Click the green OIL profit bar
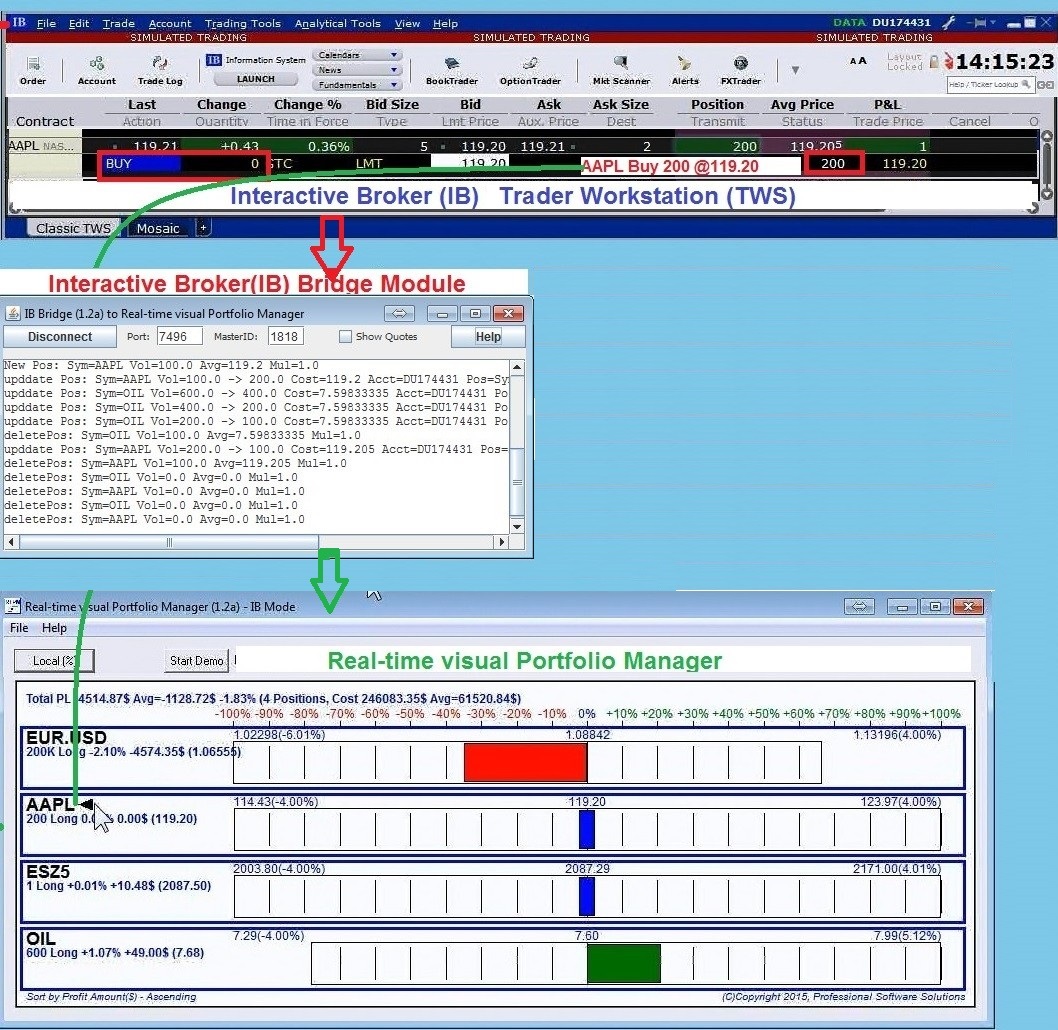This screenshot has height=1030, width=1058. pyautogui.click(x=623, y=964)
